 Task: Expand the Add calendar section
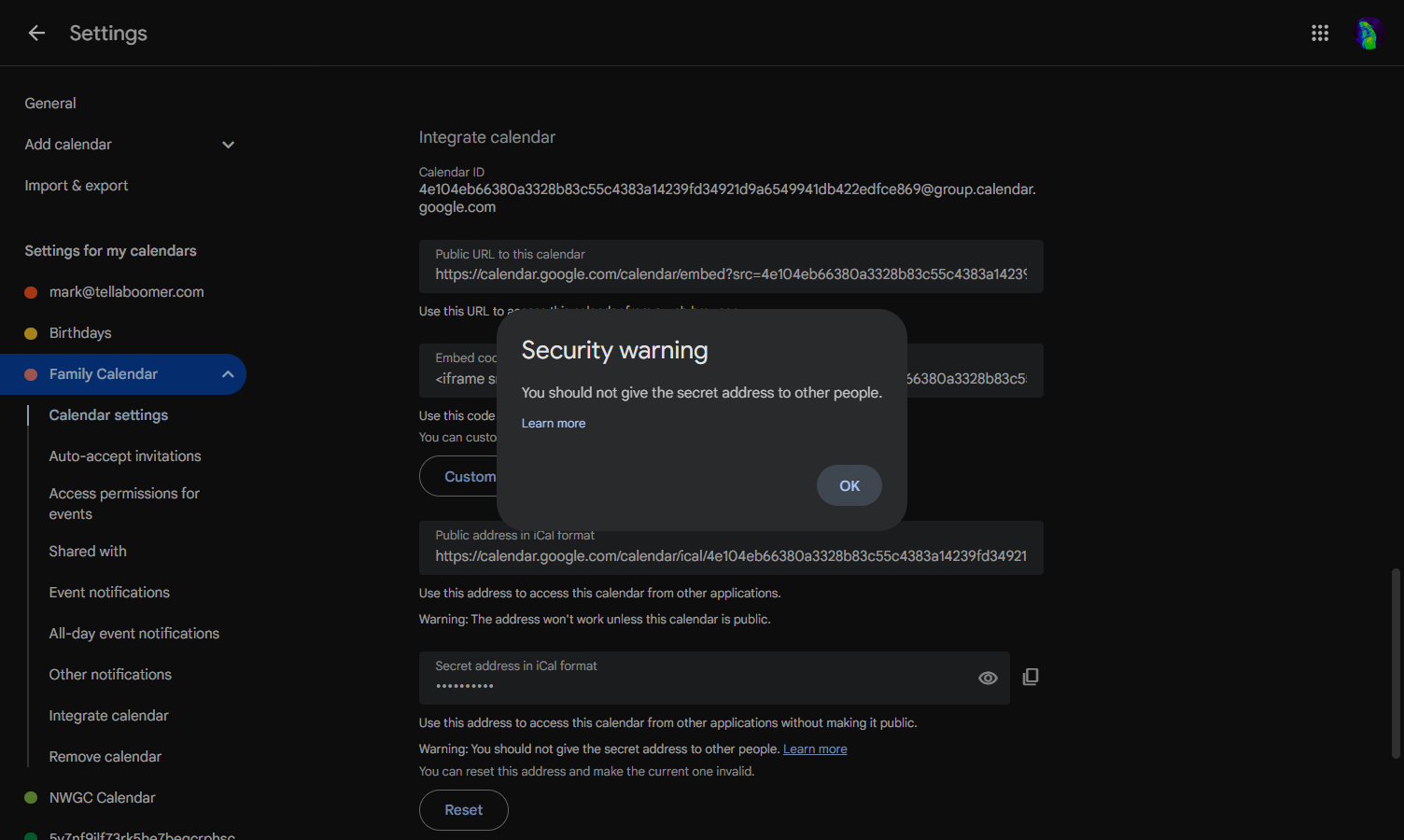(x=228, y=145)
